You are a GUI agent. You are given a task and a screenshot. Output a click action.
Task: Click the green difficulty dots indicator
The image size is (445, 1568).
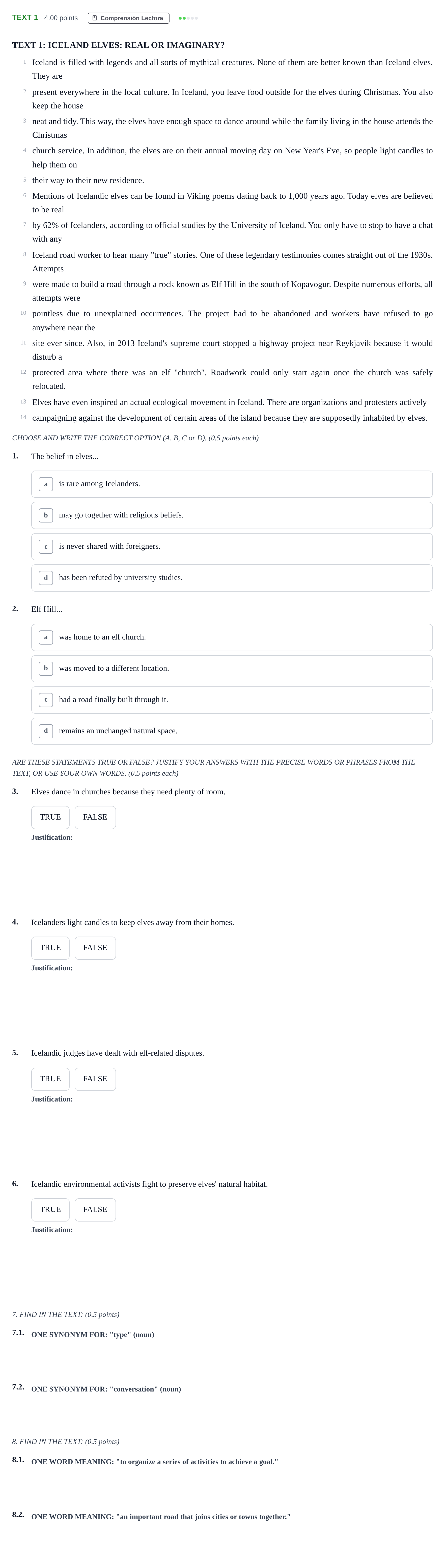[x=188, y=18]
